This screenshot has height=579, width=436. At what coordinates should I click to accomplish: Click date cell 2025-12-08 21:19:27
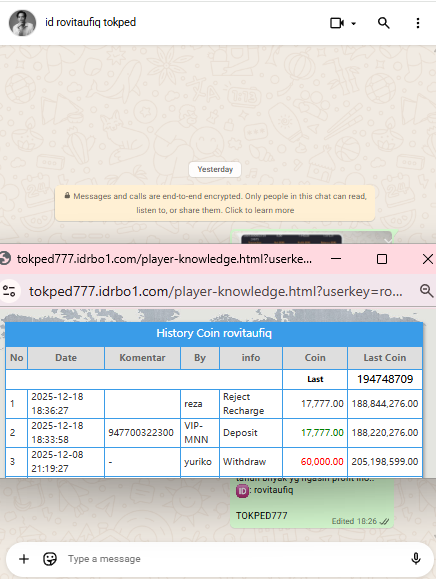point(66,462)
